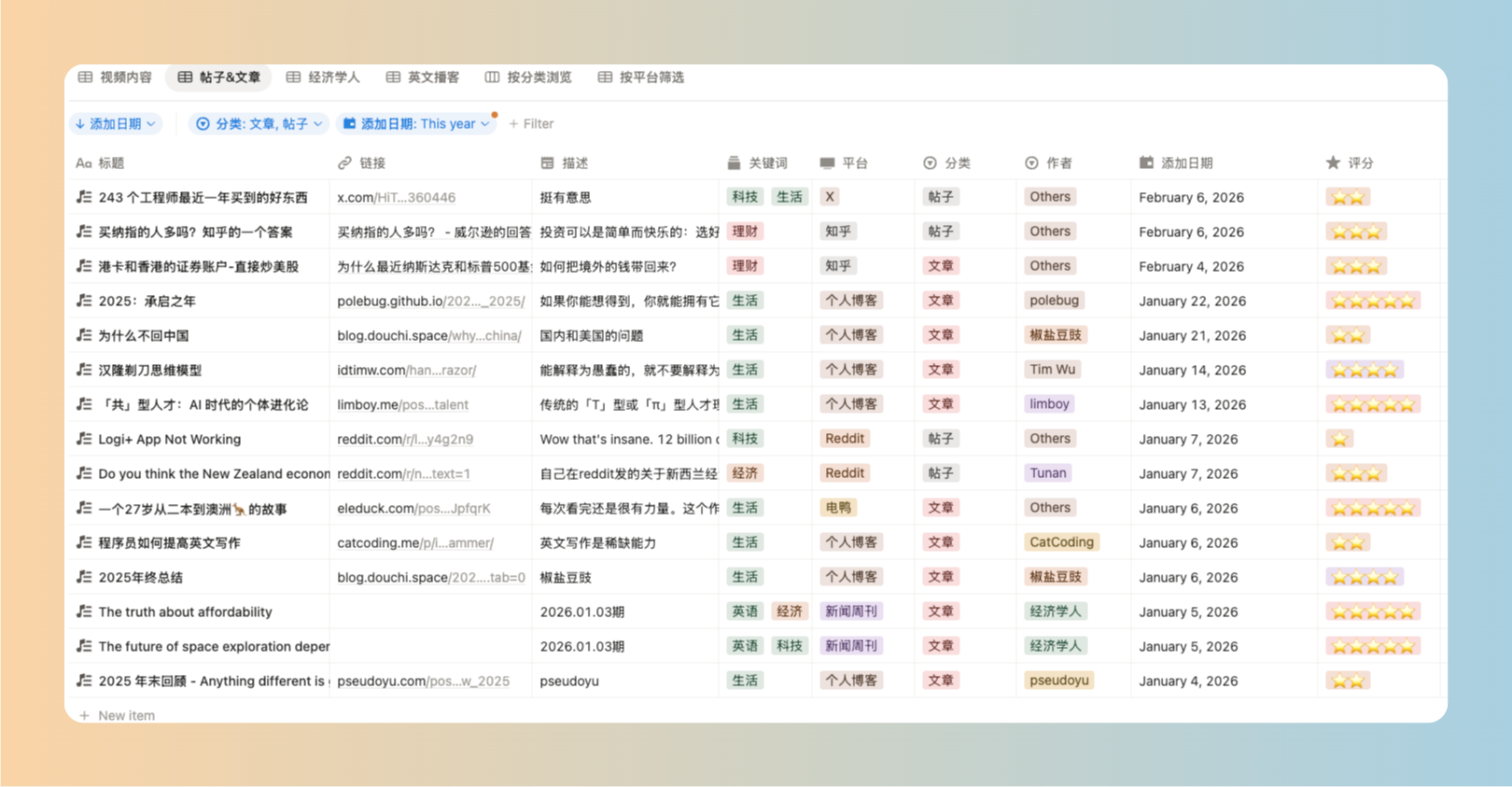Viewport: 1512px width, 787px height.
Task: Switch to the 经济学人 tab
Action: (323, 77)
